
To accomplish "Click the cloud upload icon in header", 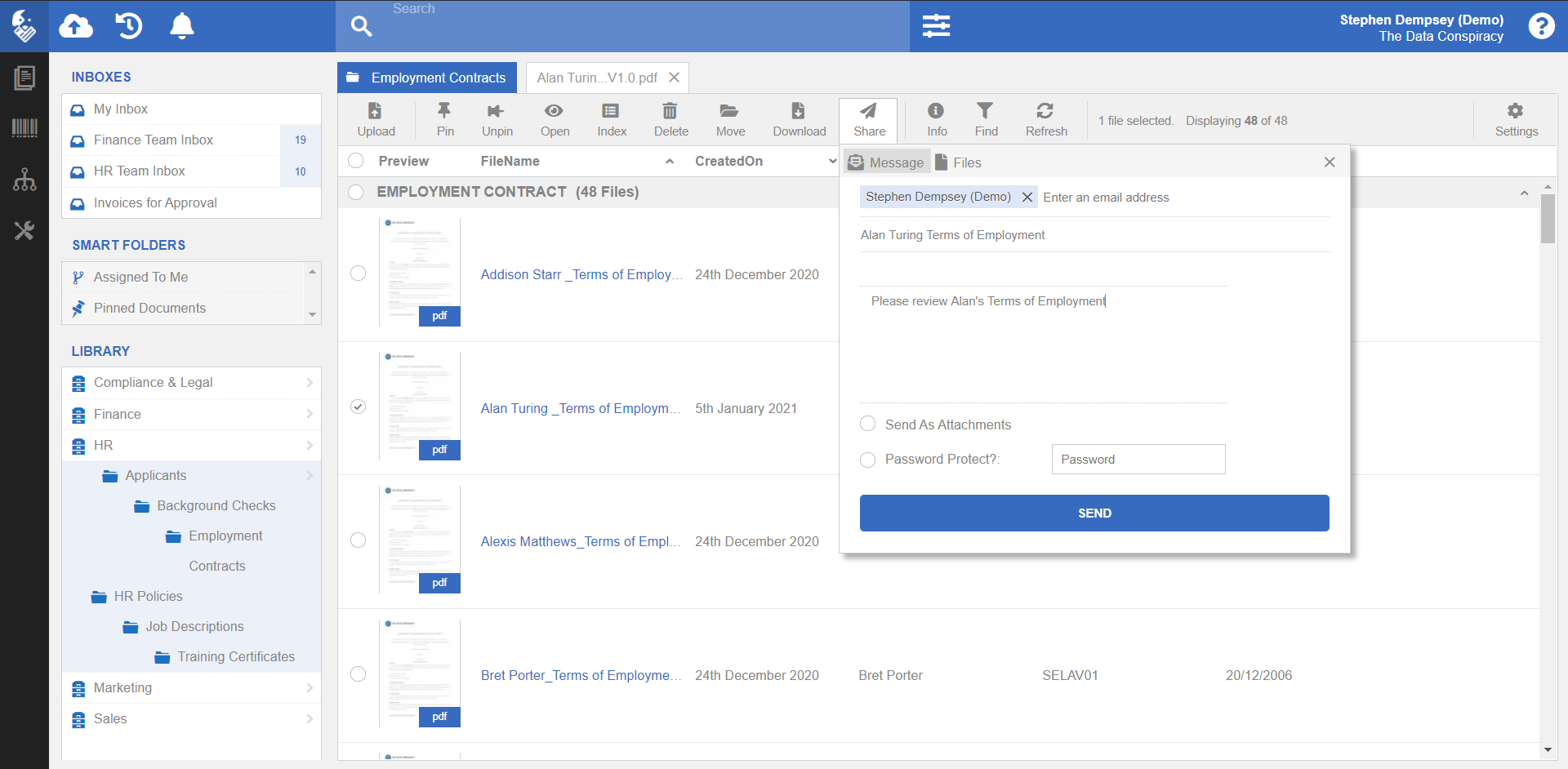I will [76, 26].
